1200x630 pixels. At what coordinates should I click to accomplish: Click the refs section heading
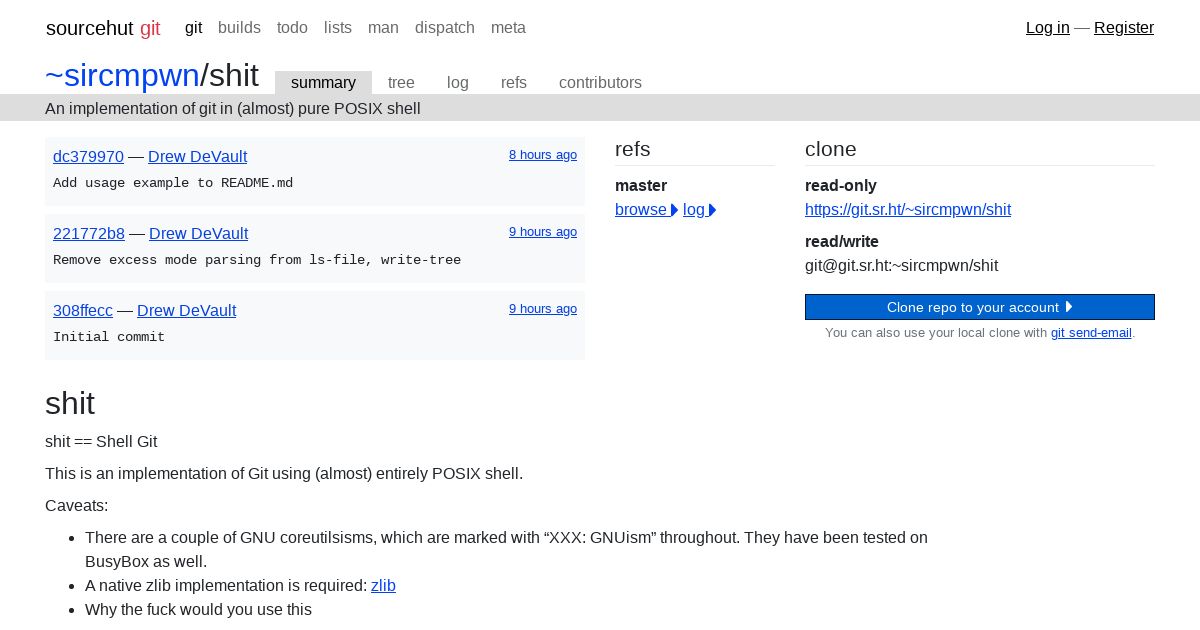(633, 149)
